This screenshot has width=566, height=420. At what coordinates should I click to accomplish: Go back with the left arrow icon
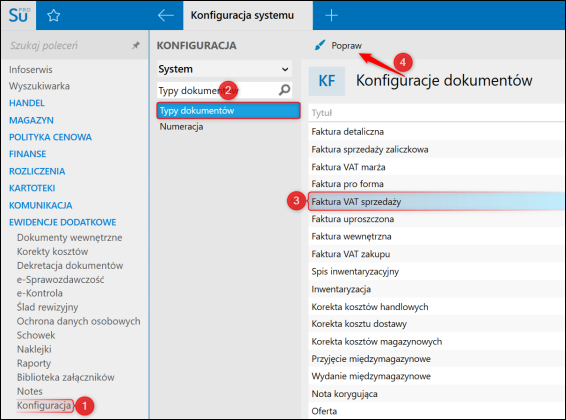pyautogui.click(x=166, y=16)
